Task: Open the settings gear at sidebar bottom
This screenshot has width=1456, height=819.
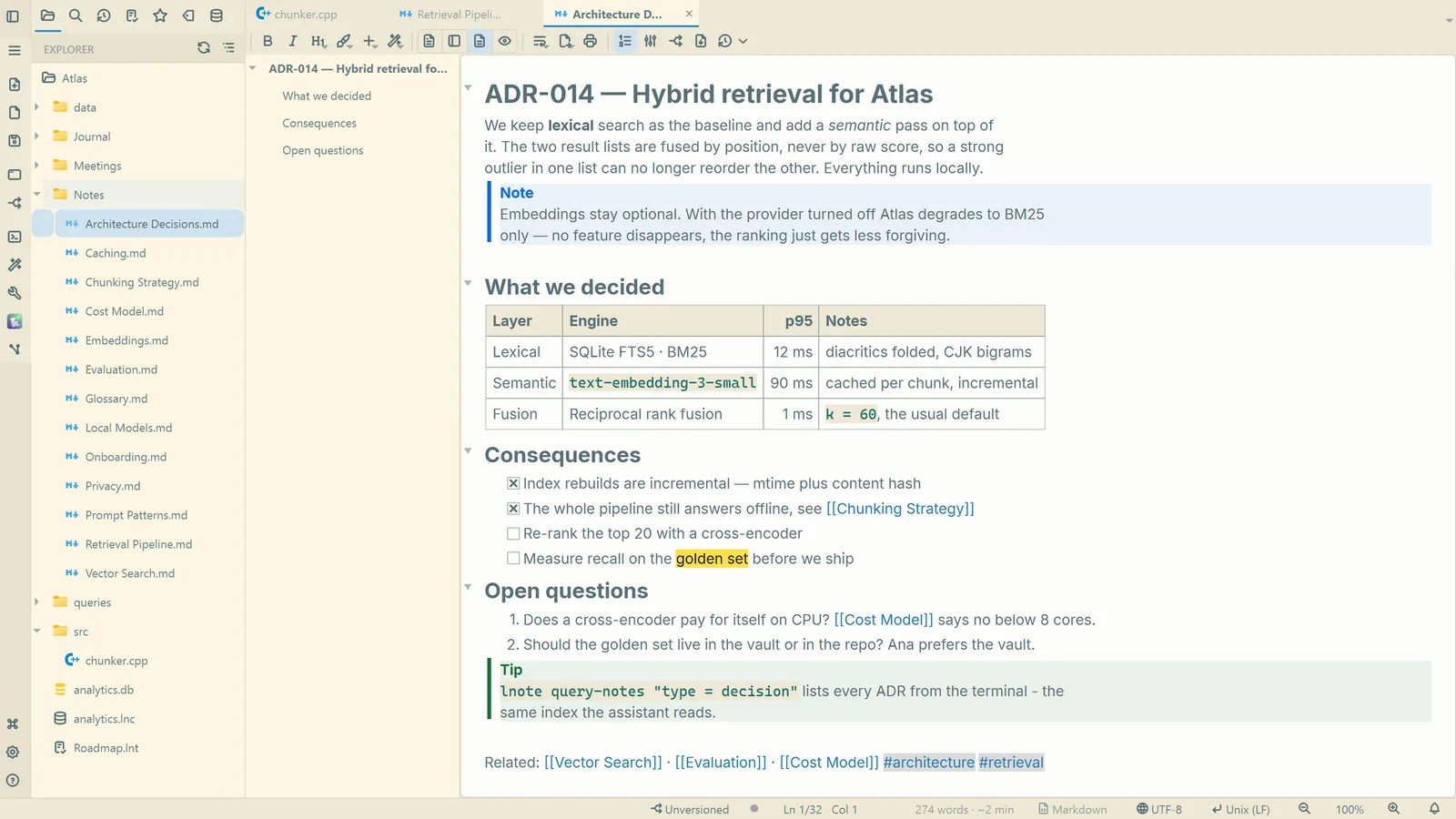Action: pos(13,753)
